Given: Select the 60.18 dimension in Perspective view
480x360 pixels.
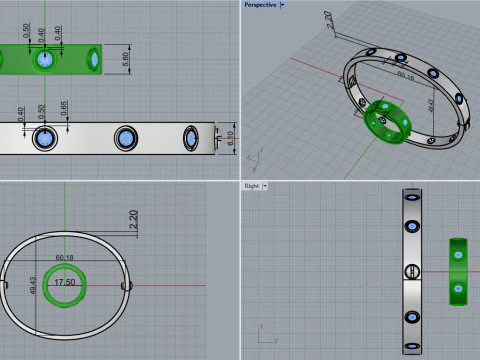Looking at the screenshot, I should [x=406, y=76].
